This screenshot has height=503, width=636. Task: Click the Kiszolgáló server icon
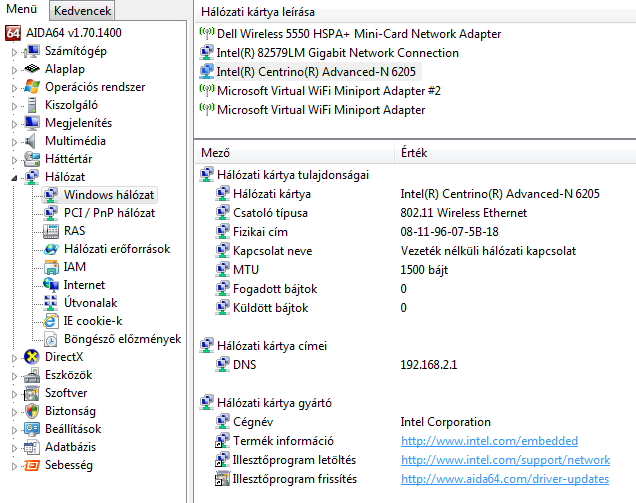pos(32,105)
